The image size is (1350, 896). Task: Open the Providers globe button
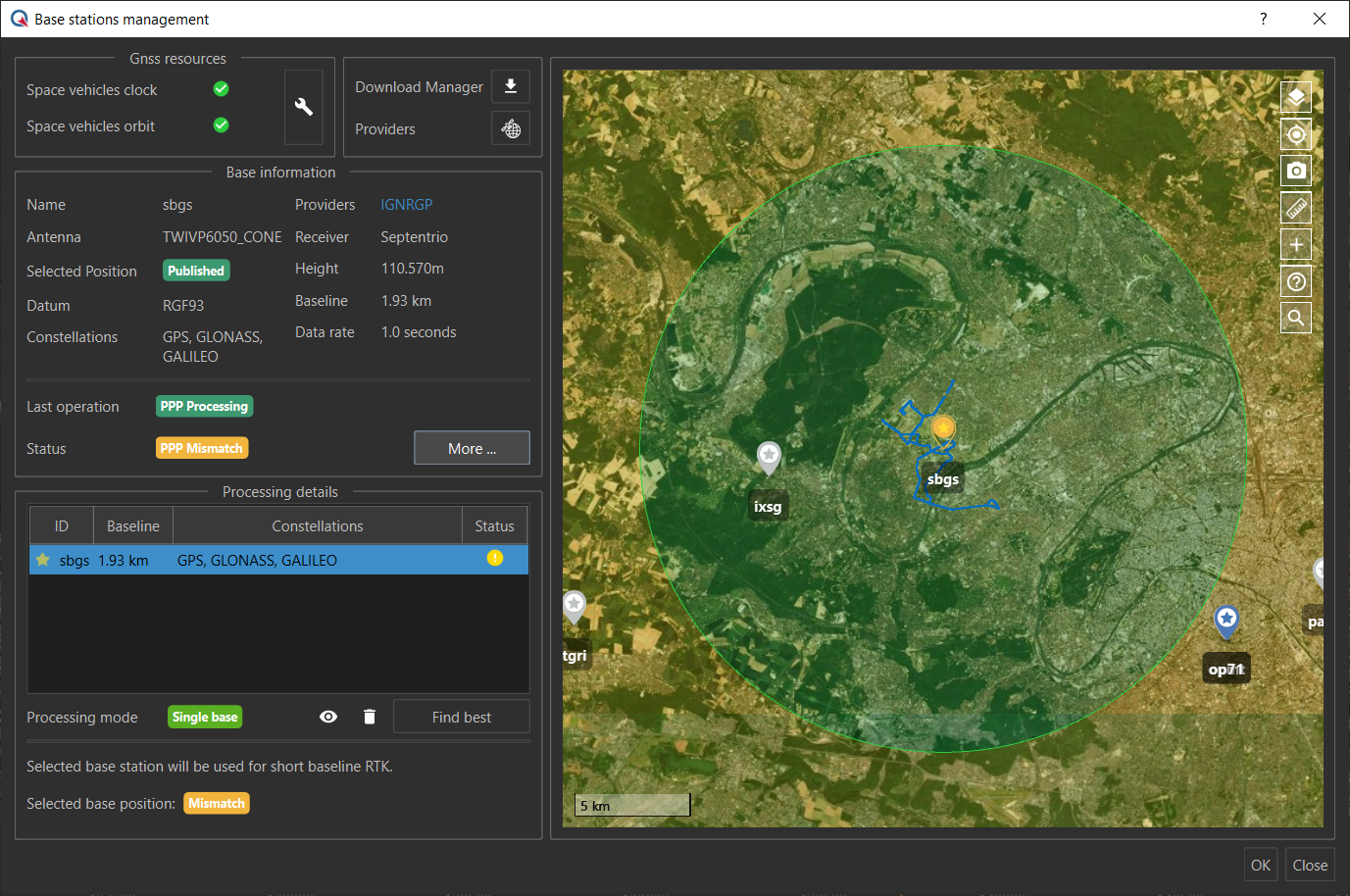coord(511,128)
